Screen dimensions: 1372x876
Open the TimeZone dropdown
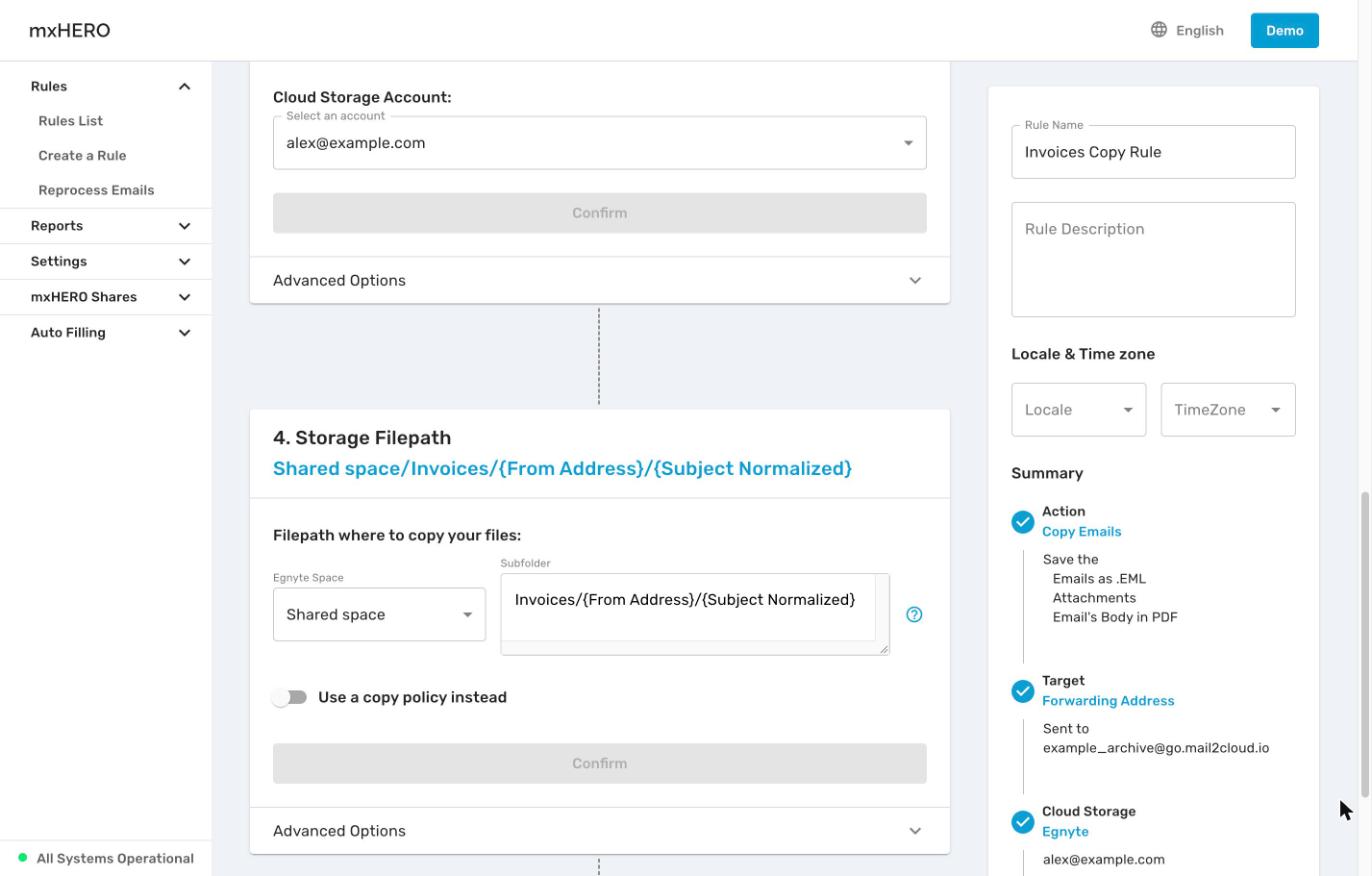pyautogui.click(x=1228, y=410)
